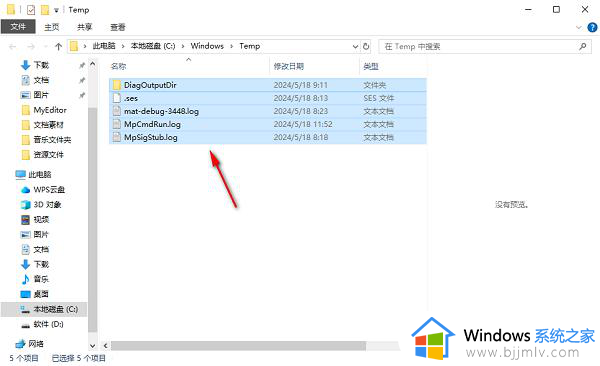600x366 pixels.
Task: Open 音乐 in the navigation pane
Action: 41,279
